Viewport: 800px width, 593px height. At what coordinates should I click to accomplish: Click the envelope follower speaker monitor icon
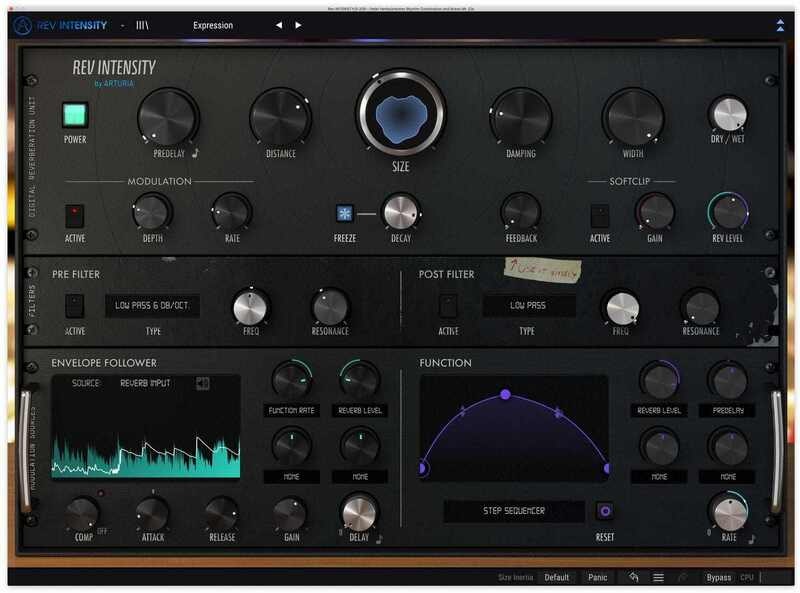(203, 383)
